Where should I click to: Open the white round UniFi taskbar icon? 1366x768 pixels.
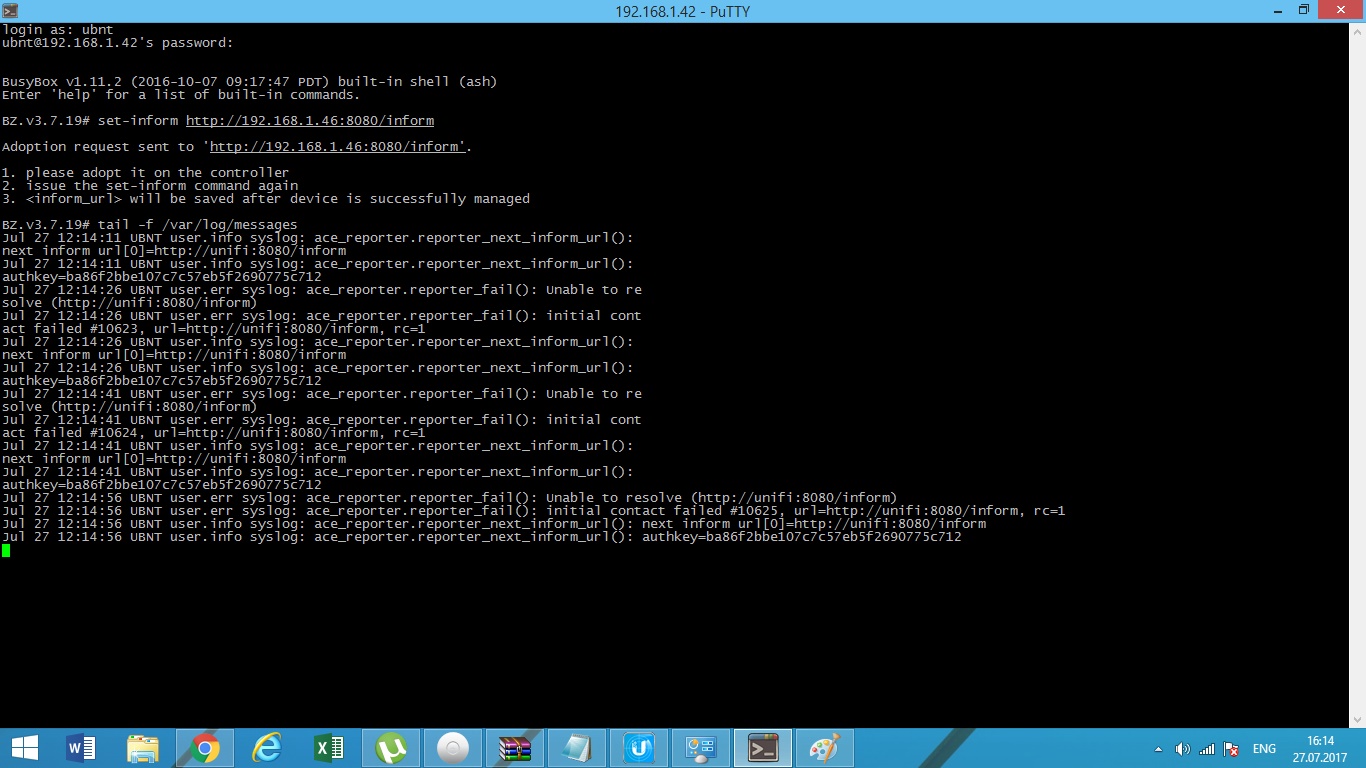[x=453, y=748]
